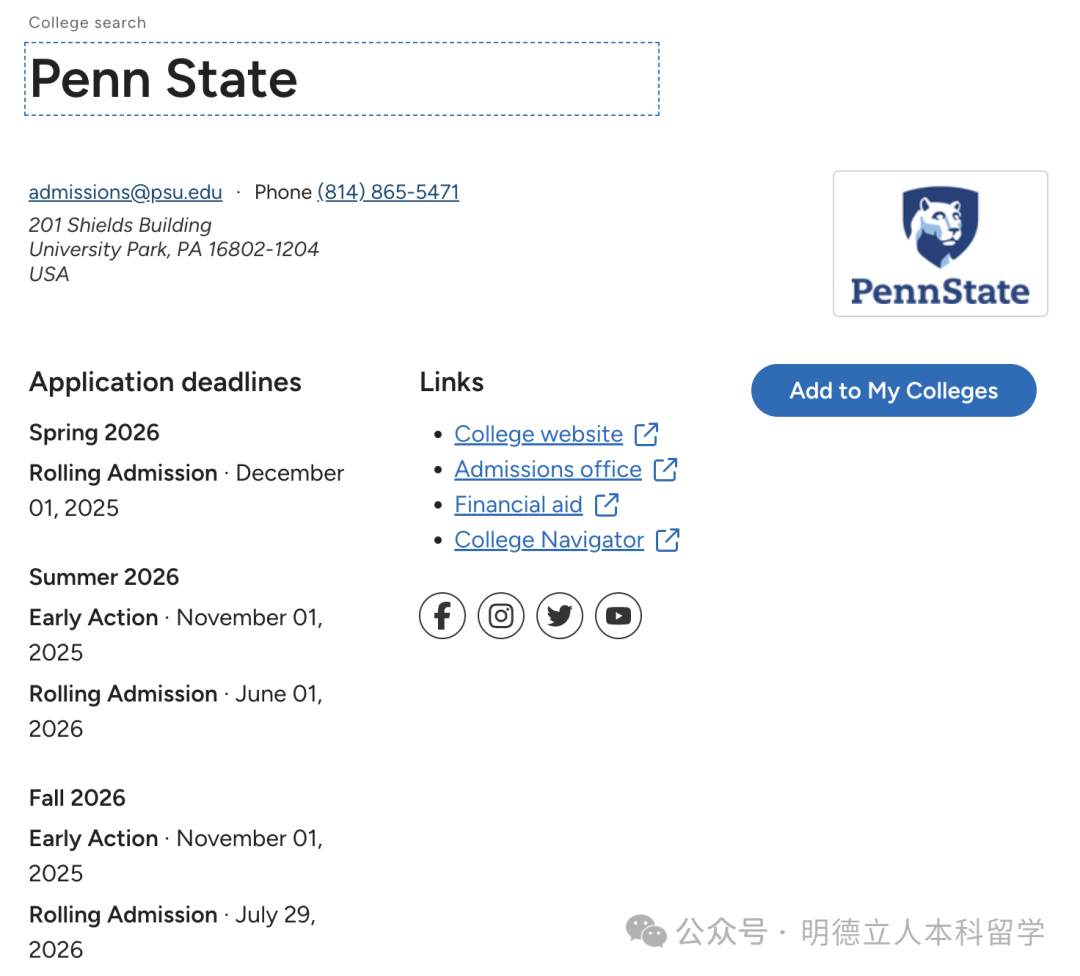The width and height of the screenshot is (1080, 976).
Task: Click the College search breadcrumb text
Action: [87, 22]
